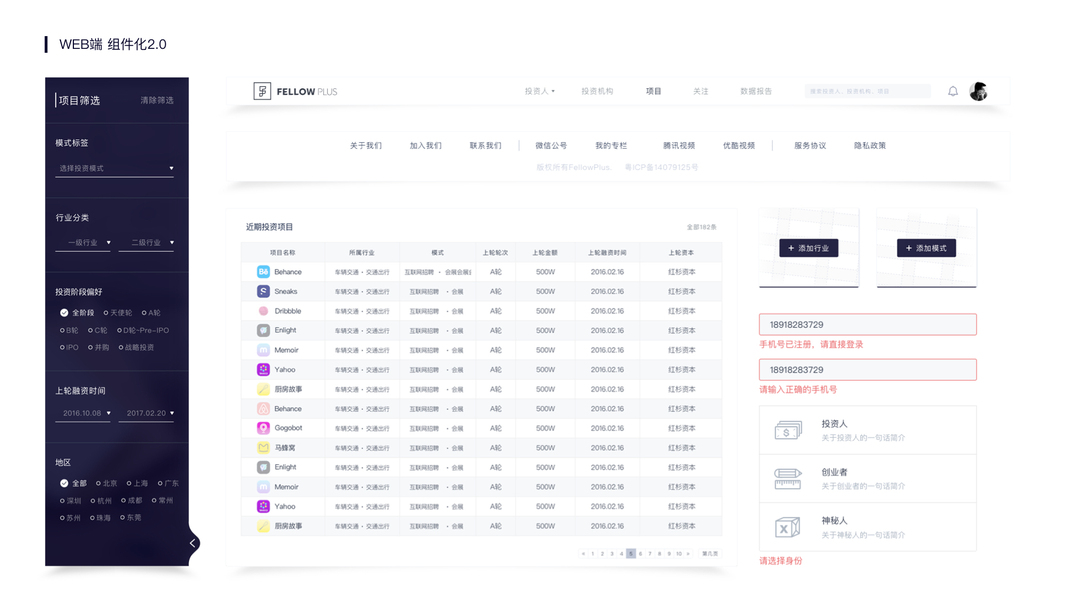1067x600 pixels.
Task: Open the 关注 nav item
Action: click(x=700, y=91)
